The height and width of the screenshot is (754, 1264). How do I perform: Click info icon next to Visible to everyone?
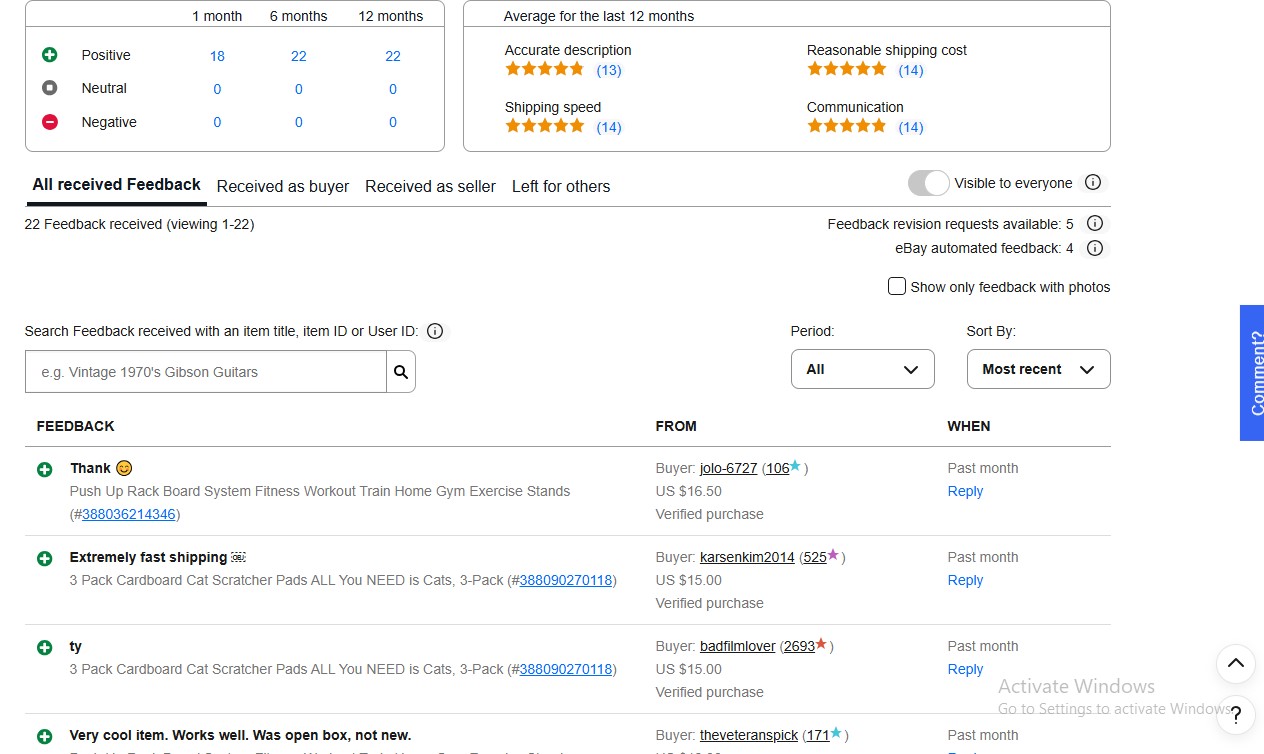click(1093, 183)
